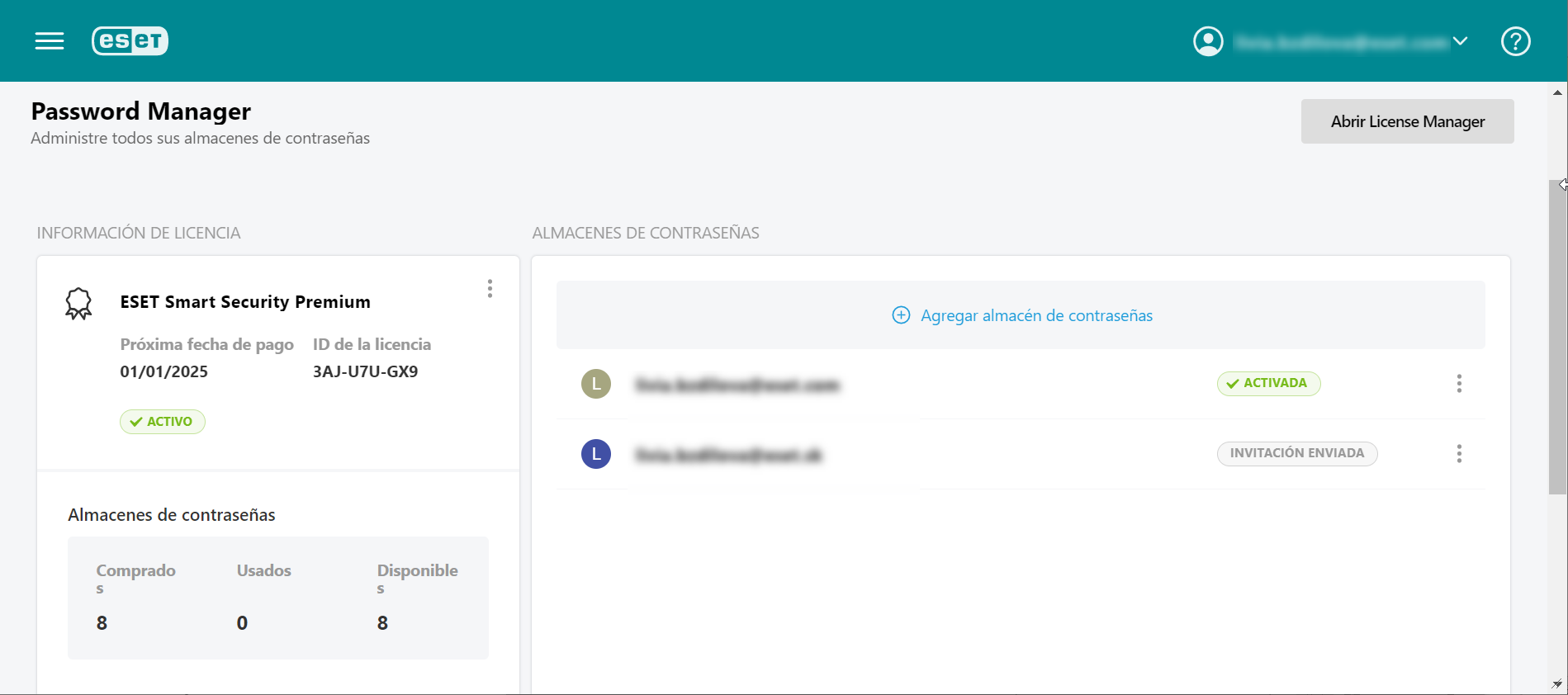The image size is (1568, 695).
Task: Open the help question mark icon
Action: point(1515,41)
